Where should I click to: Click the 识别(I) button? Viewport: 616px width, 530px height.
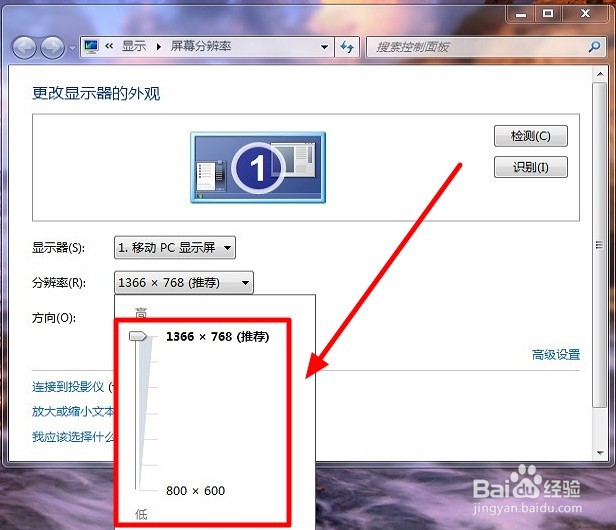(531, 167)
